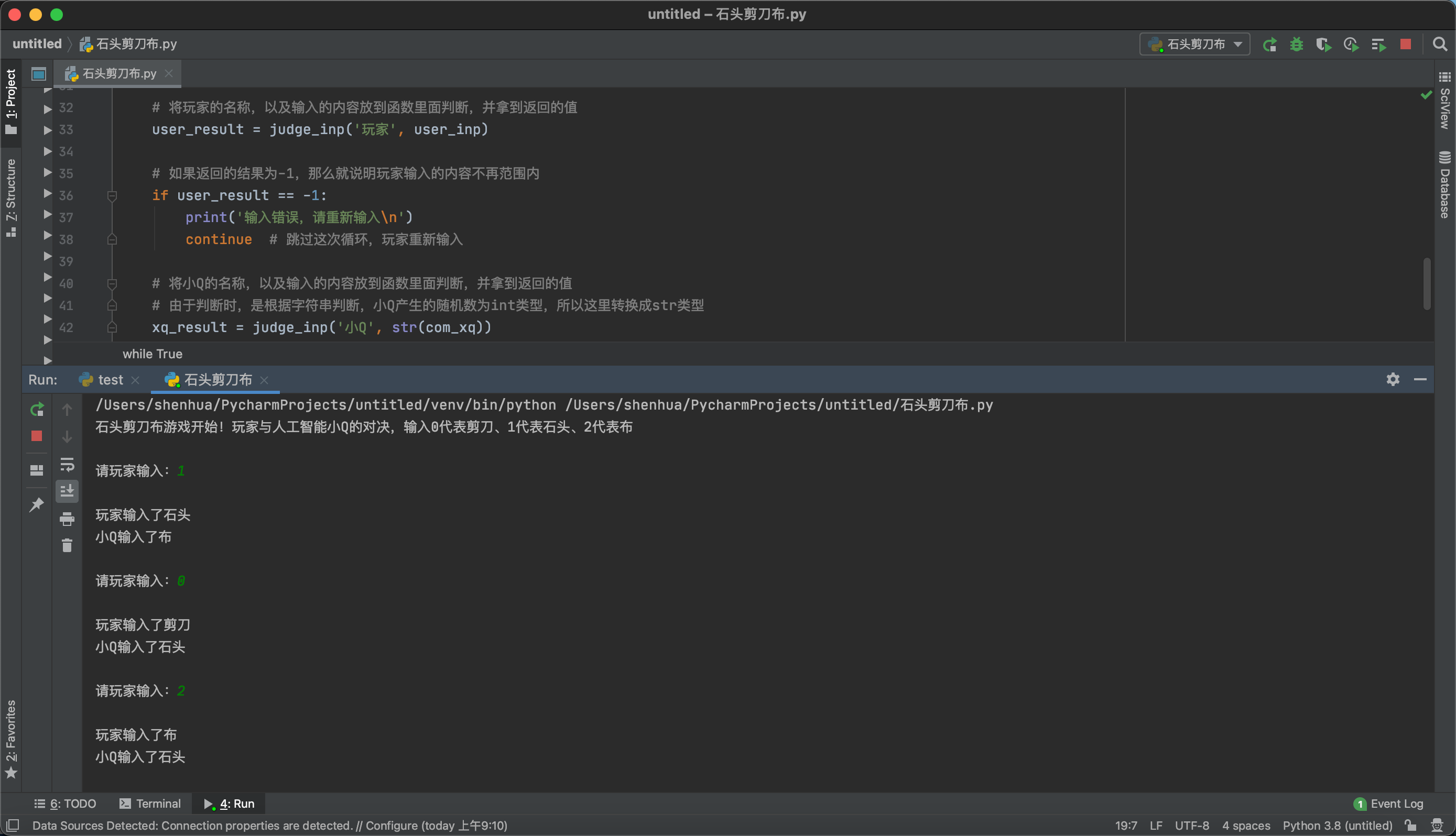Click the Debug bug icon in toolbar
The height and width of the screenshot is (836, 1456).
[x=1296, y=44]
